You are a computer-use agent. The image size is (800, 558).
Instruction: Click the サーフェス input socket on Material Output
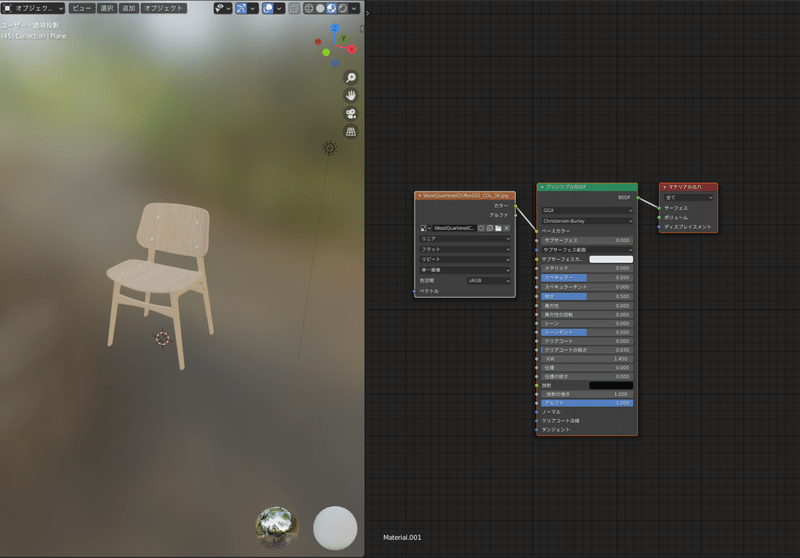pos(659,208)
